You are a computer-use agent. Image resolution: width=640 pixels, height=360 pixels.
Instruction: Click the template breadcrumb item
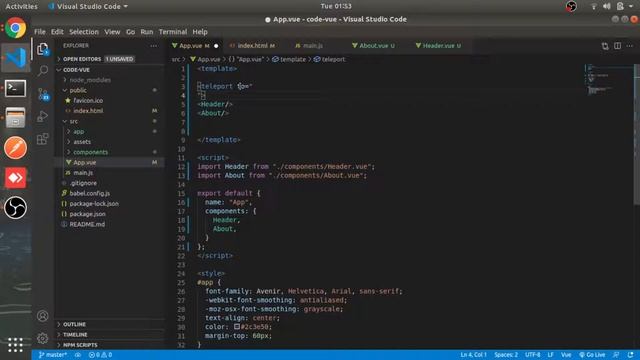point(289,59)
